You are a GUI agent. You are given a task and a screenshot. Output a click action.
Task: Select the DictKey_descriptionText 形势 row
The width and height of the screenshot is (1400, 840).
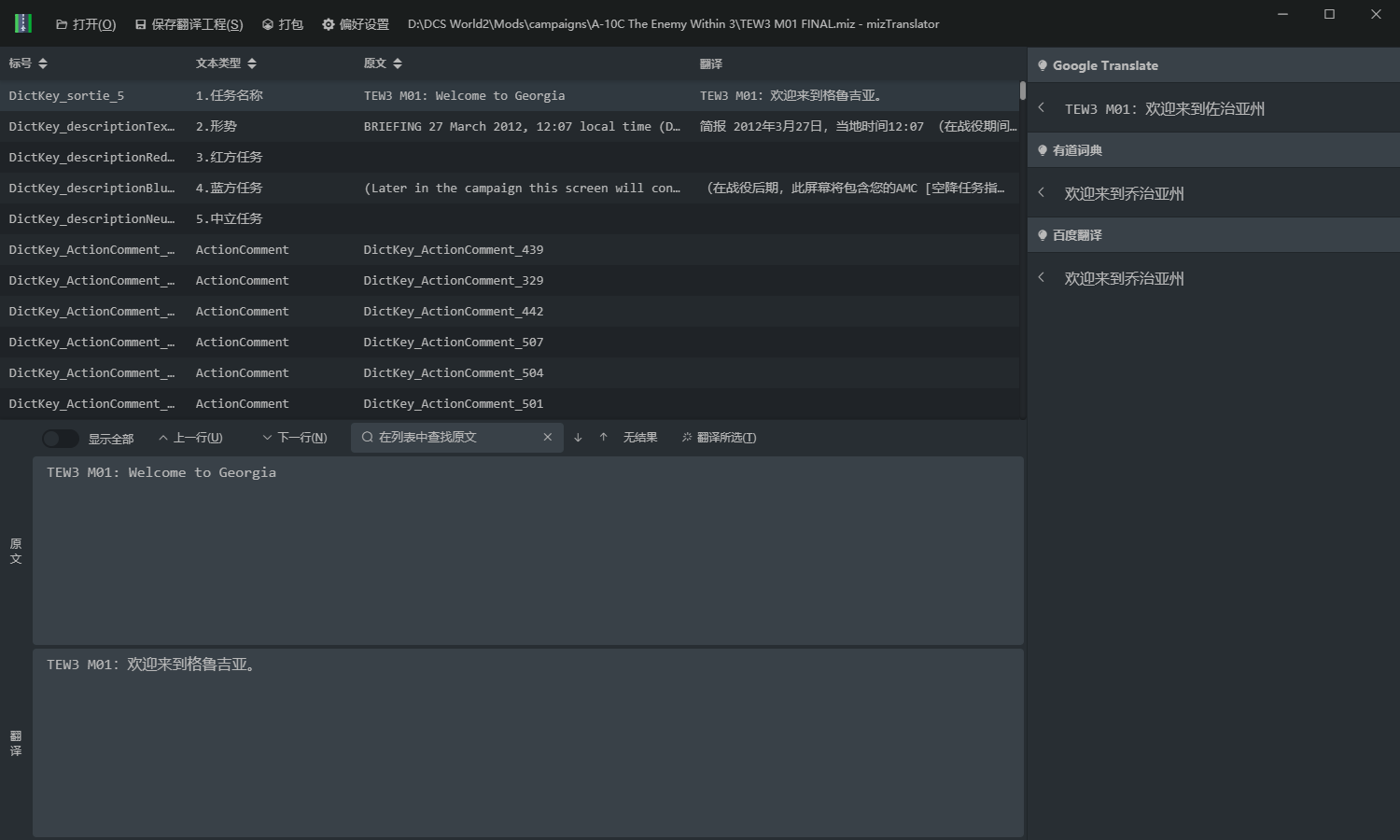373,126
